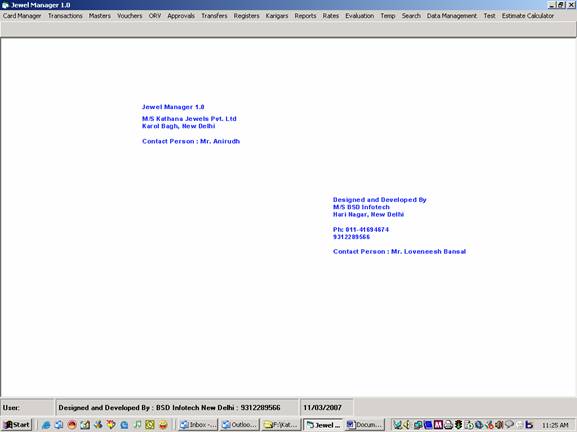
Task: Click the smiley face quick launch icon
Action: coord(163,425)
